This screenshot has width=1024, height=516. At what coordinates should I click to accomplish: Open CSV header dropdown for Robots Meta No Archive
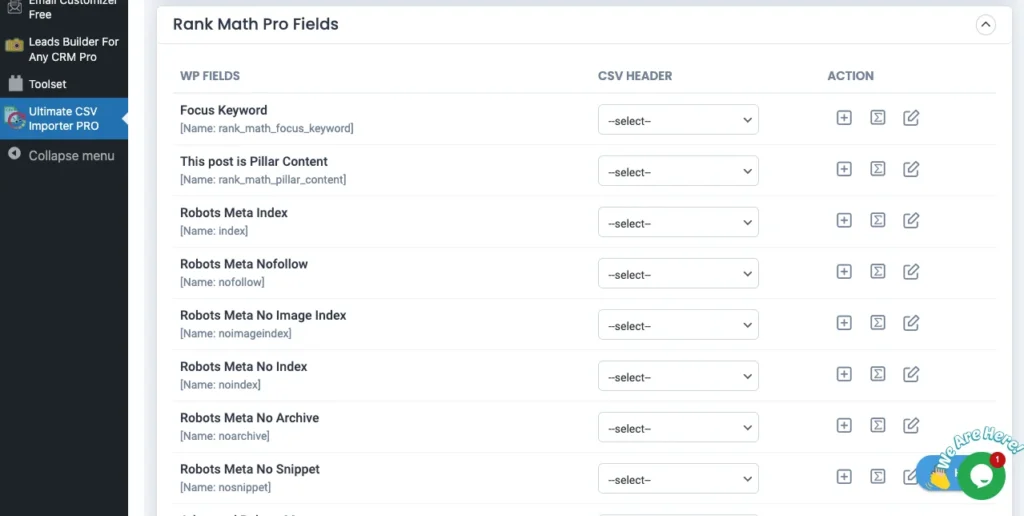pyautogui.click(x=678, y=428)
